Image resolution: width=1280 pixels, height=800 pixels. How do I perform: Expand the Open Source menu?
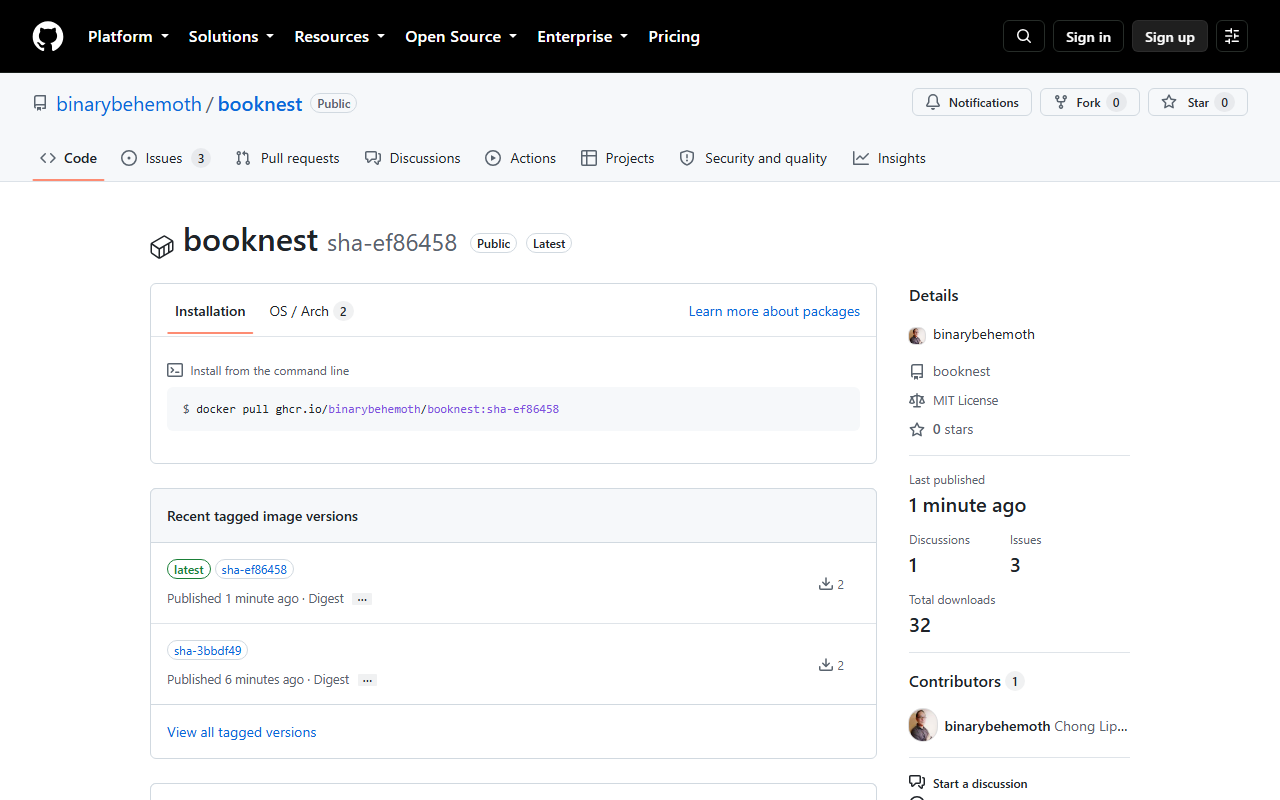click(461, 37)
